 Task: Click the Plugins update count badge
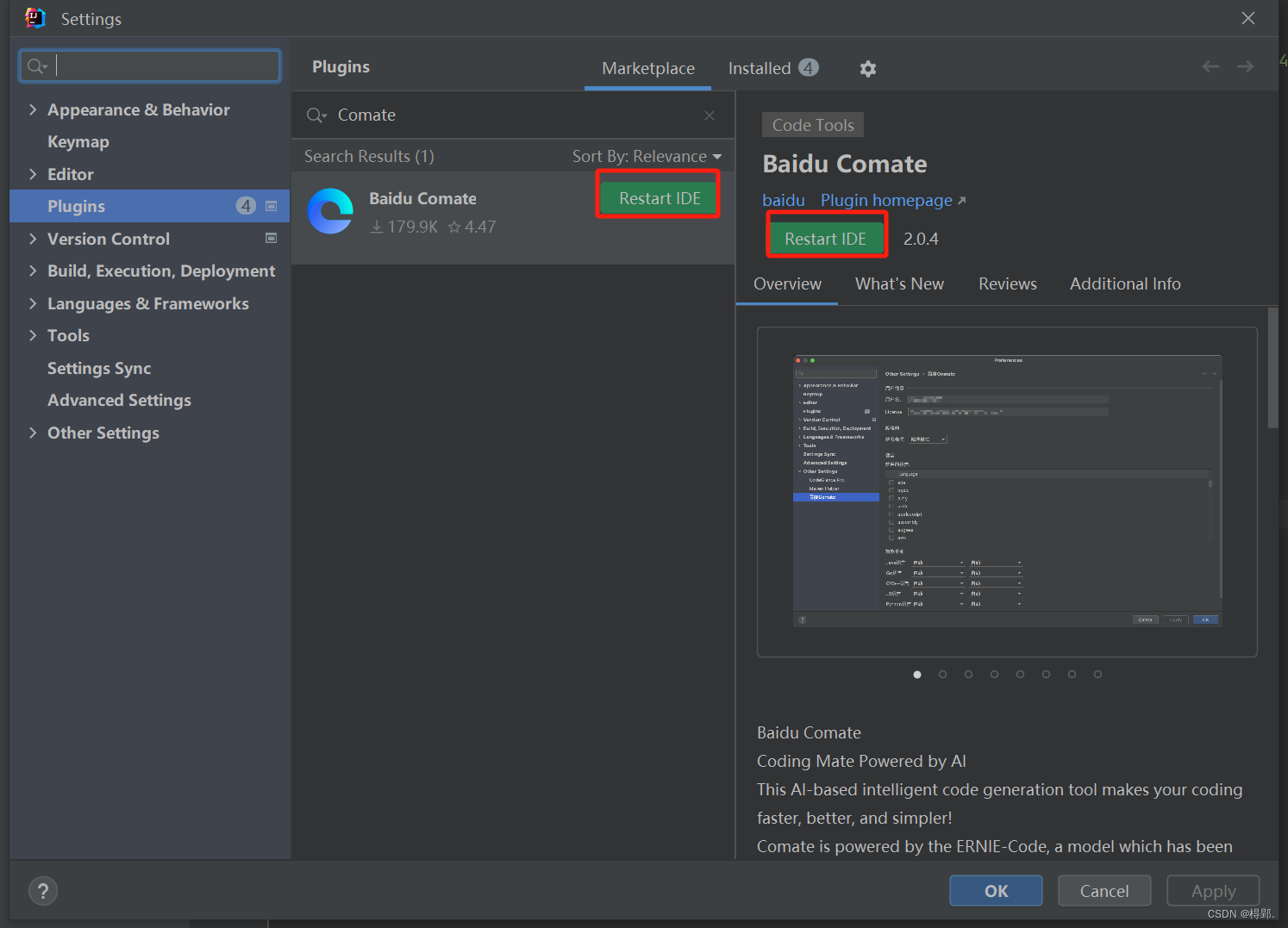click(246, 206)
